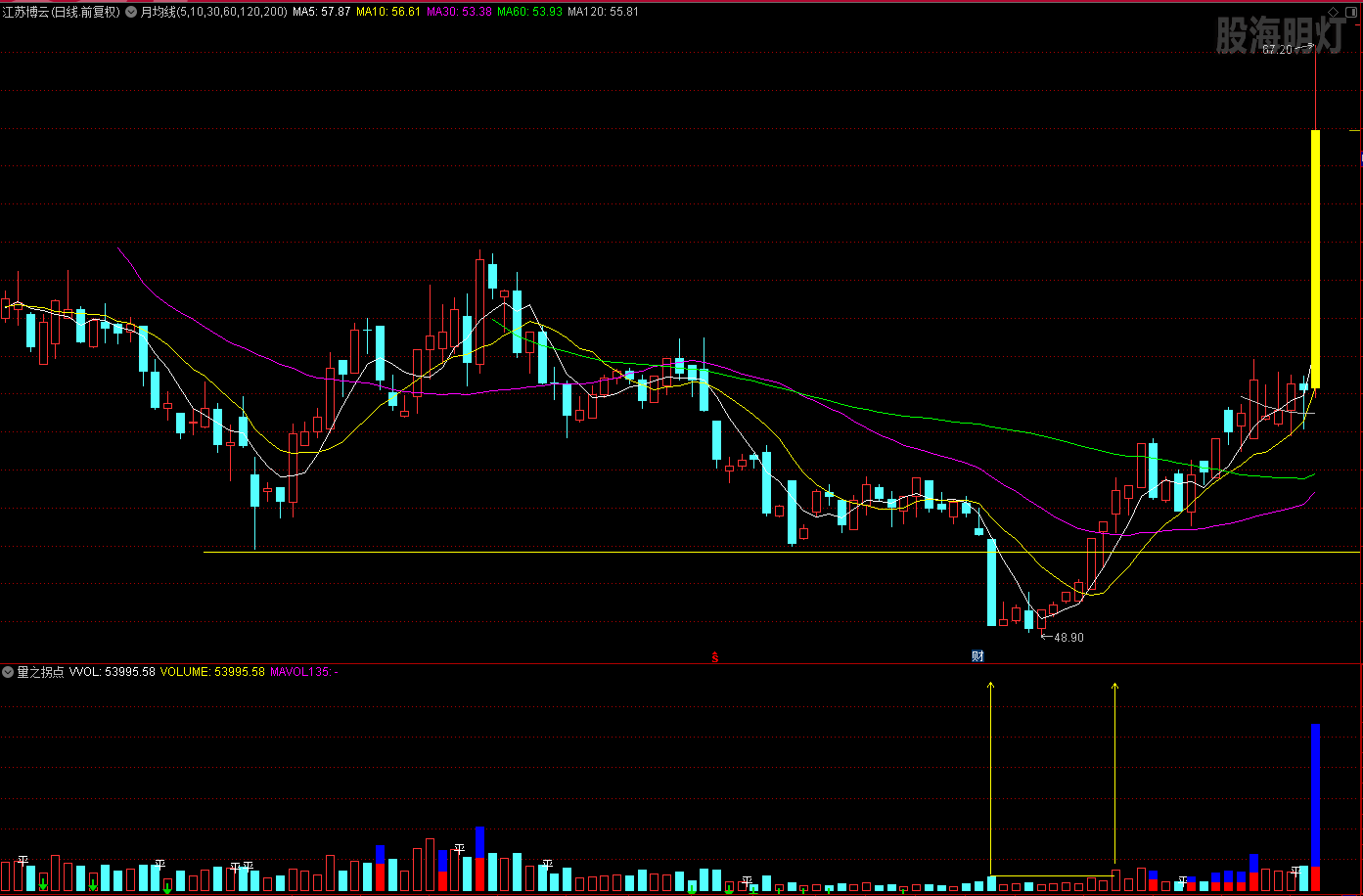Image resolution: width=1363 pixels, height=896 pixels.
Task: Click the 67.20 high price marker
Action: click(x=1277, y=49)
